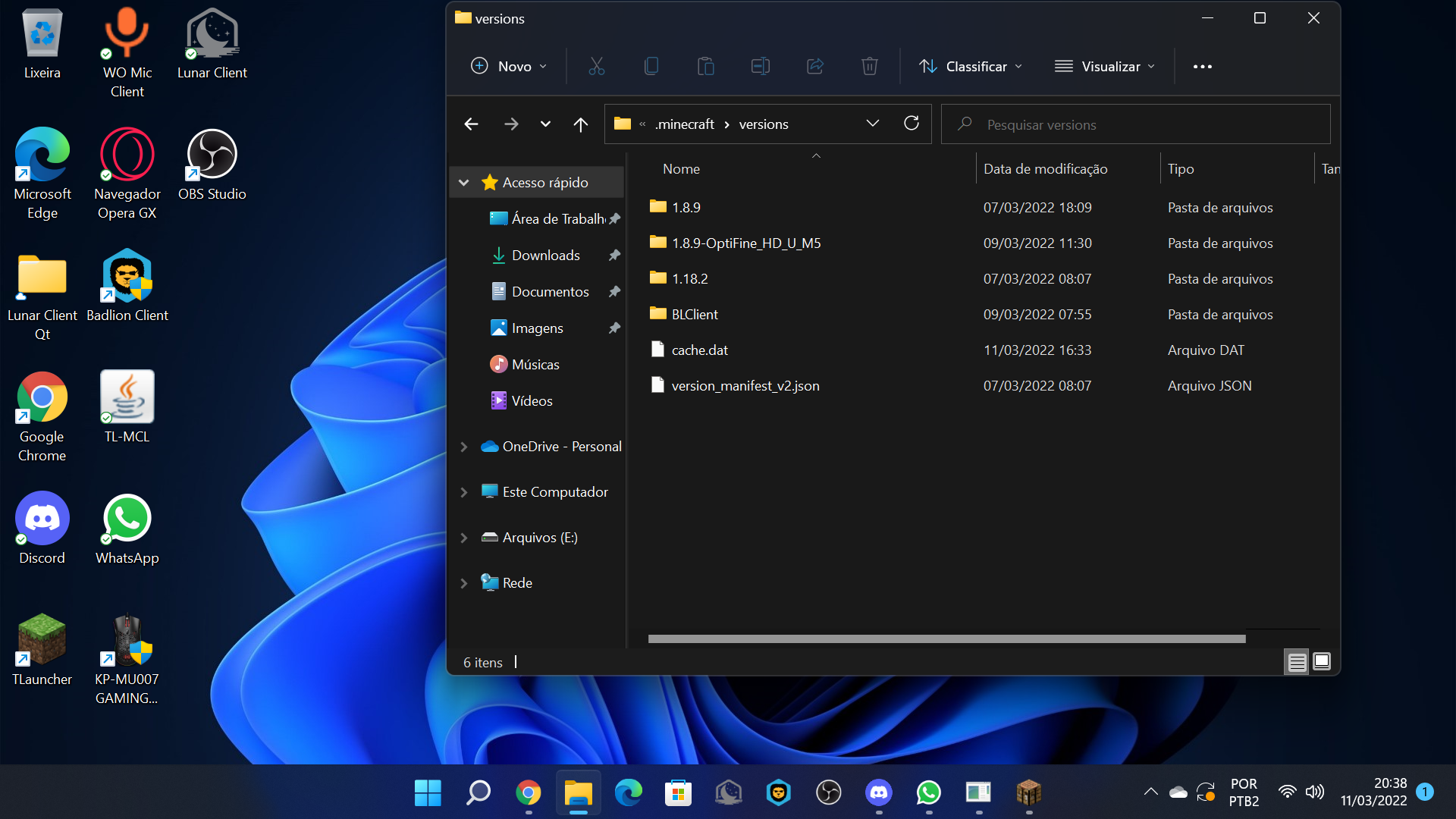
Task: Open the Novo dropdown menu
Action: (509, 67)
